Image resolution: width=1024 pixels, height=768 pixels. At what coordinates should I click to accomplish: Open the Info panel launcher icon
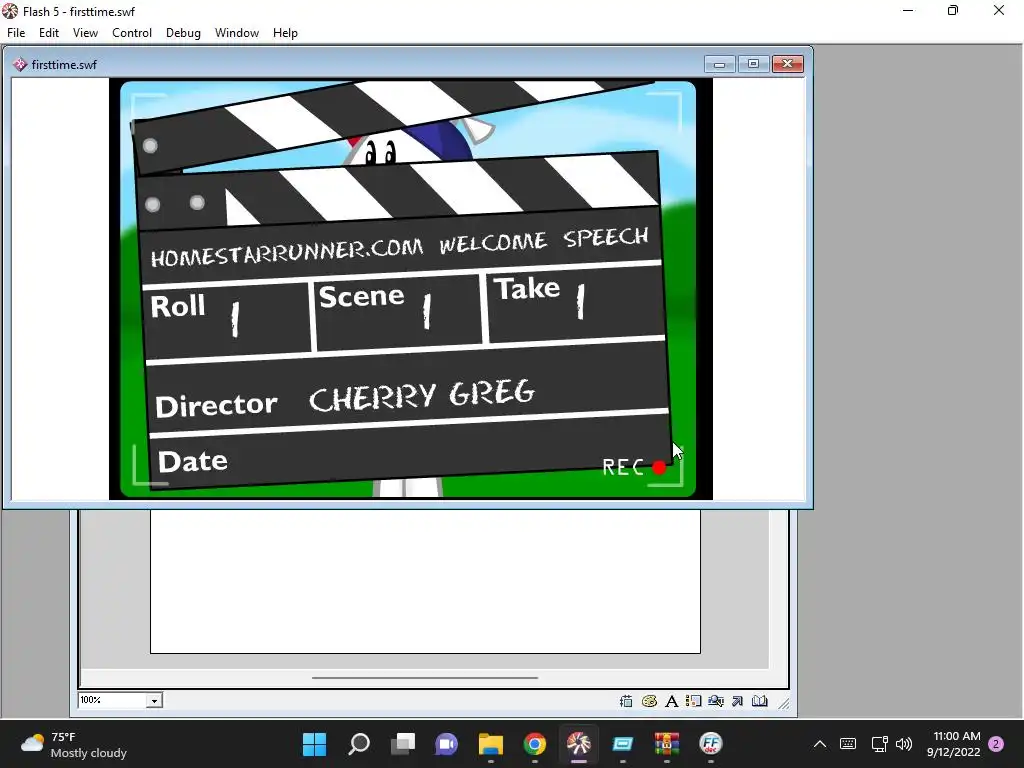(626, 701)
